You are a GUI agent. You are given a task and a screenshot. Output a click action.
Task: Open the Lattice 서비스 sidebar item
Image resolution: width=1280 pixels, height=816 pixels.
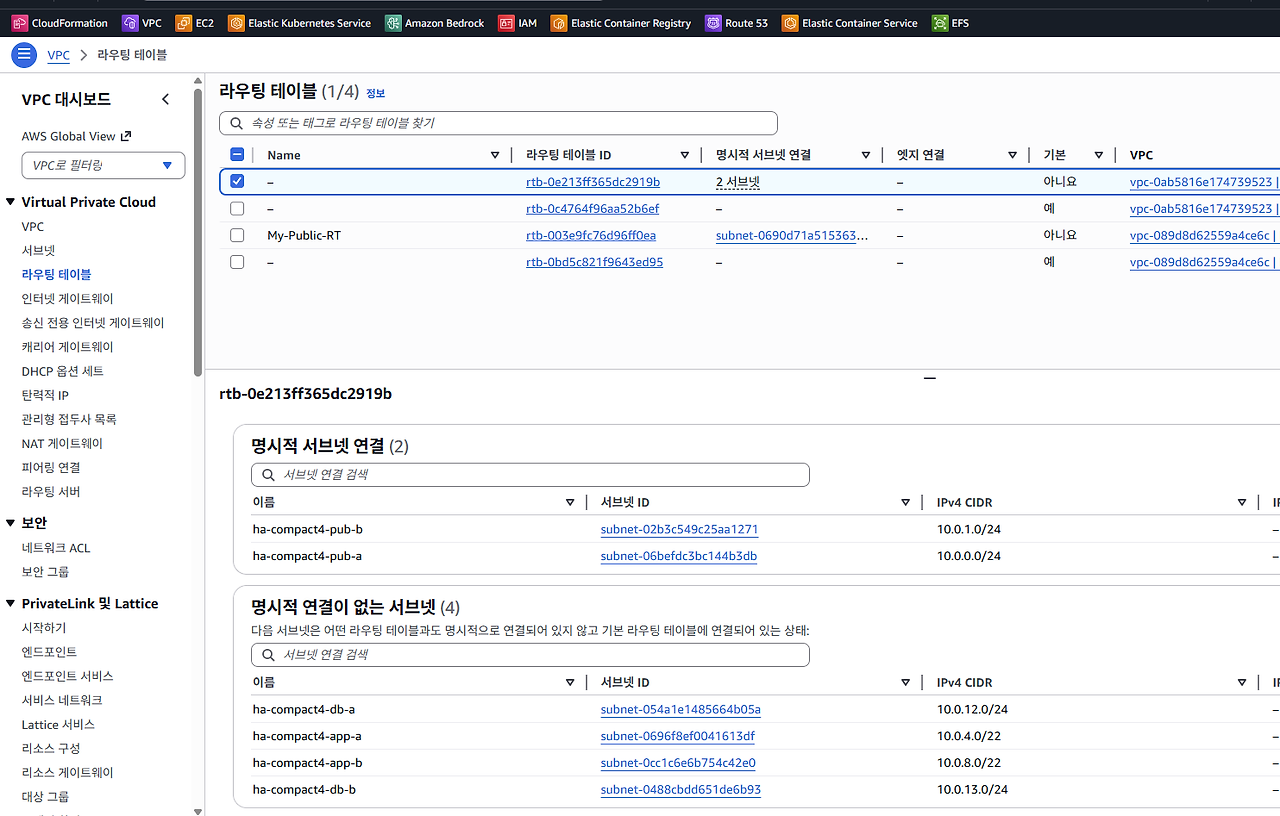(x=58, y=724)
